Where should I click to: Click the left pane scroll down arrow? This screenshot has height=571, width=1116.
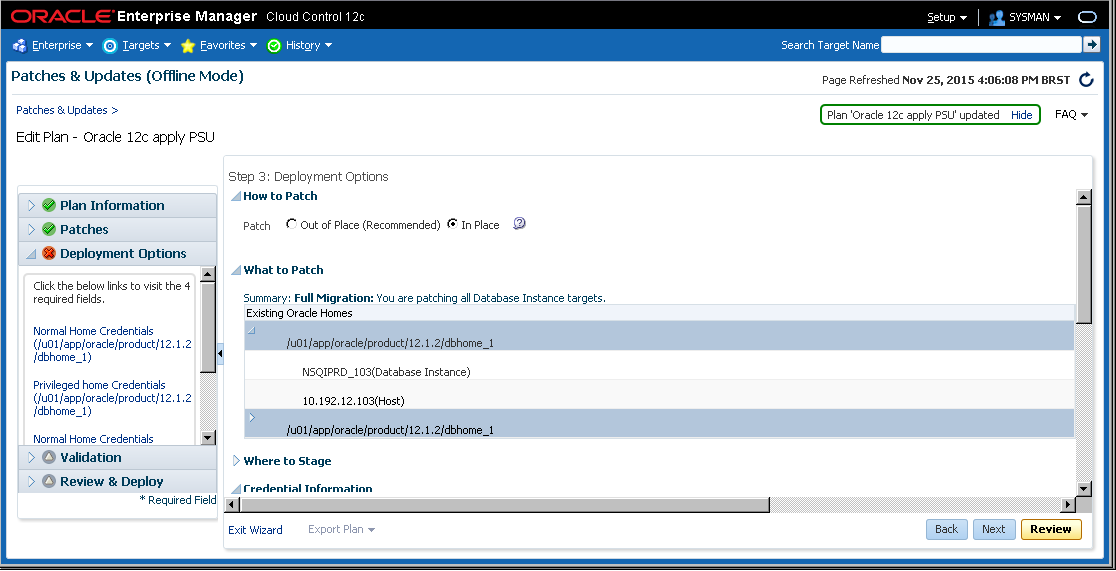[208, 438]
